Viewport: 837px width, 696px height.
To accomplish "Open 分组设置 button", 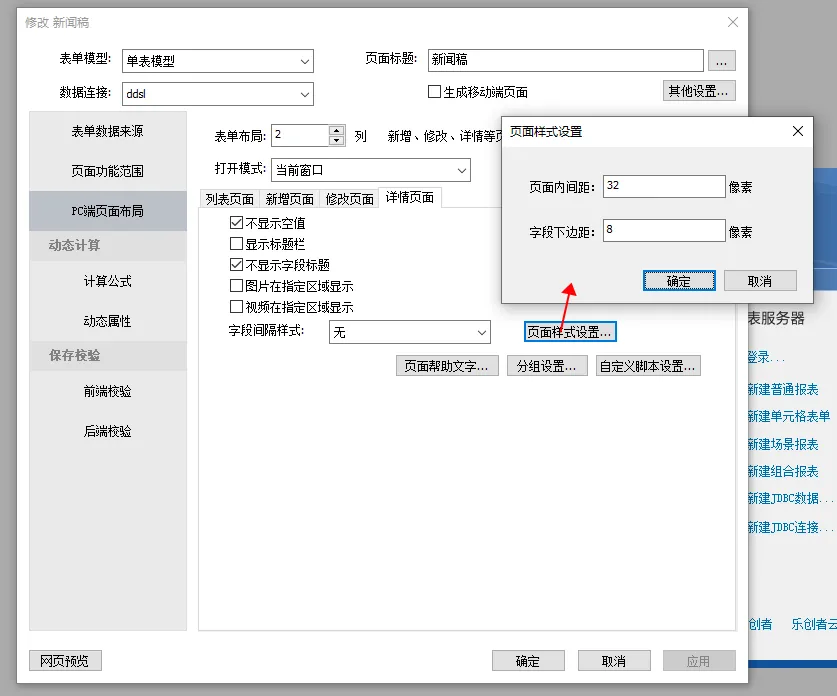I will [x=546, y=366].
